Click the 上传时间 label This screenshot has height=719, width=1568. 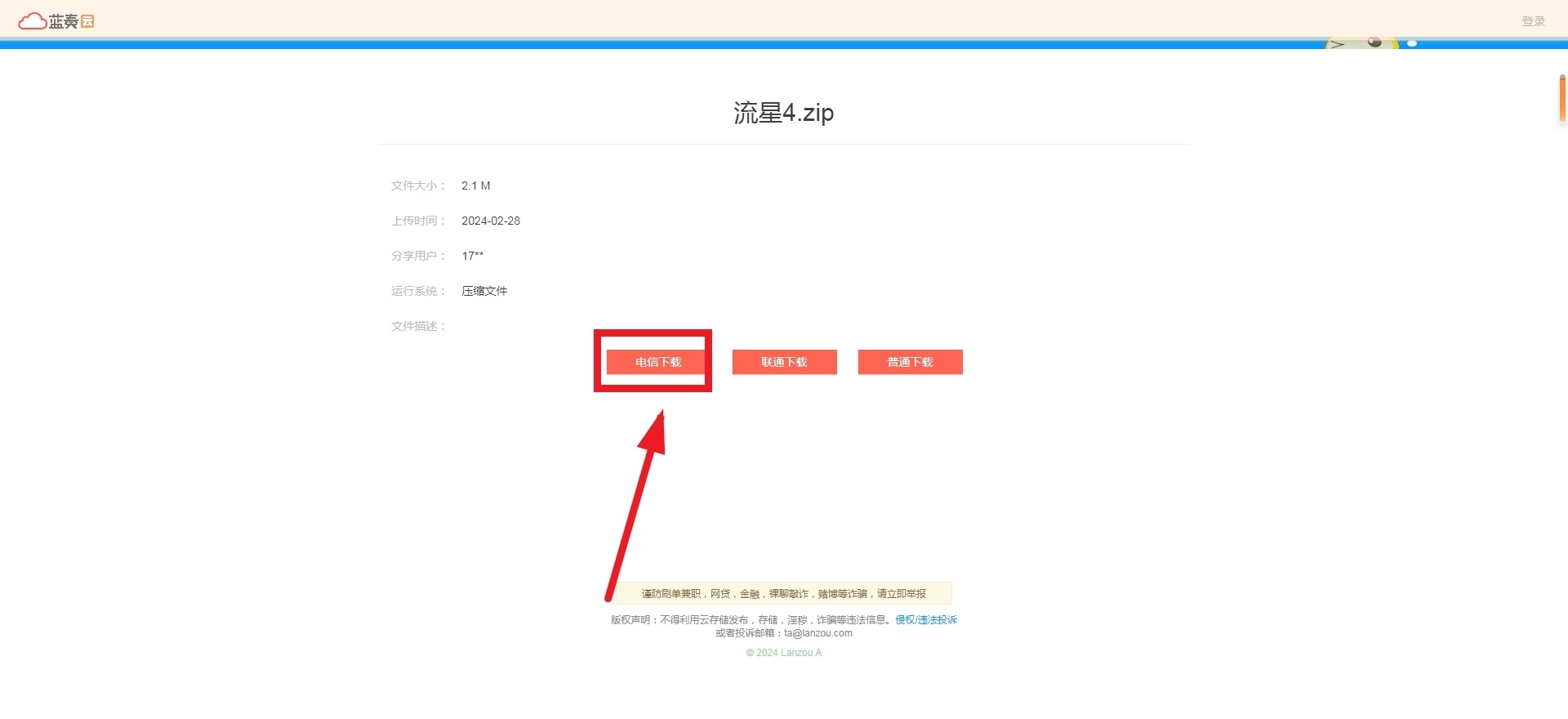pos(418,221)
